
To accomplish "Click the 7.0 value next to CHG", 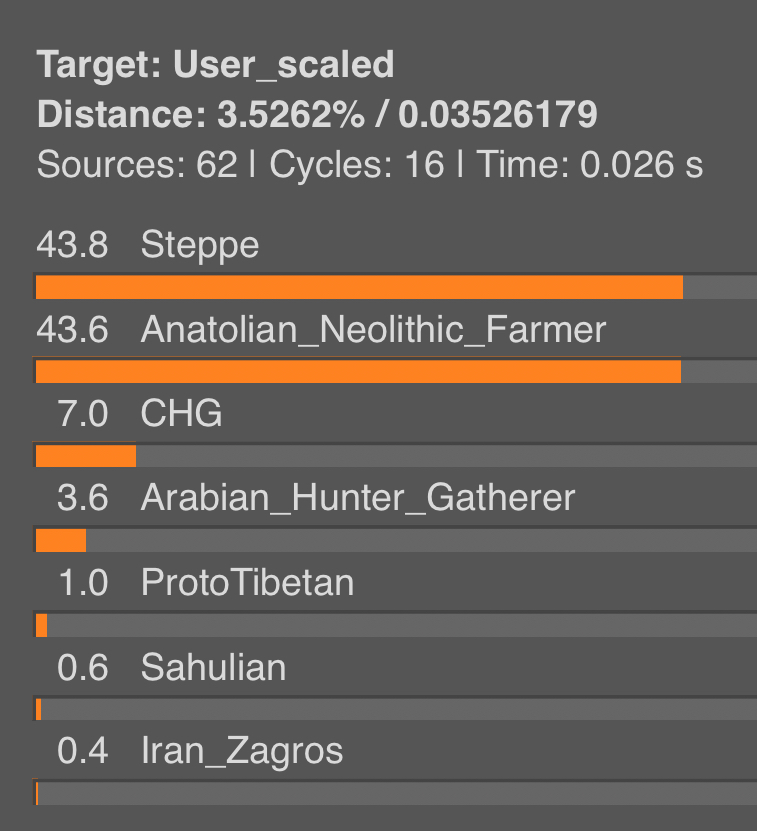I will [x=82, y=414].
